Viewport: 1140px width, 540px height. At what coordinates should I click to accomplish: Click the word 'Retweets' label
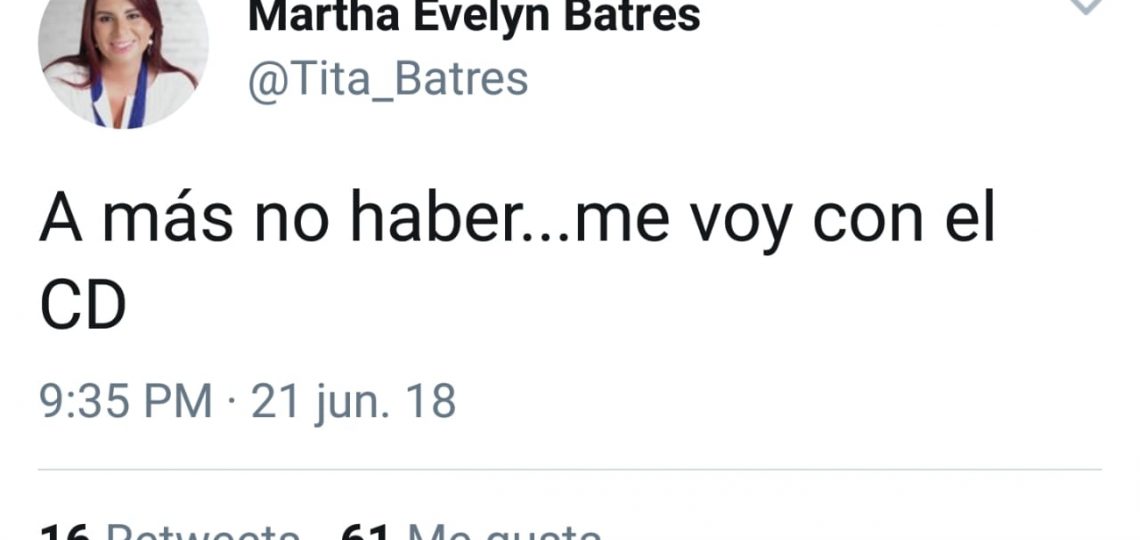click(x=202, y=532)
